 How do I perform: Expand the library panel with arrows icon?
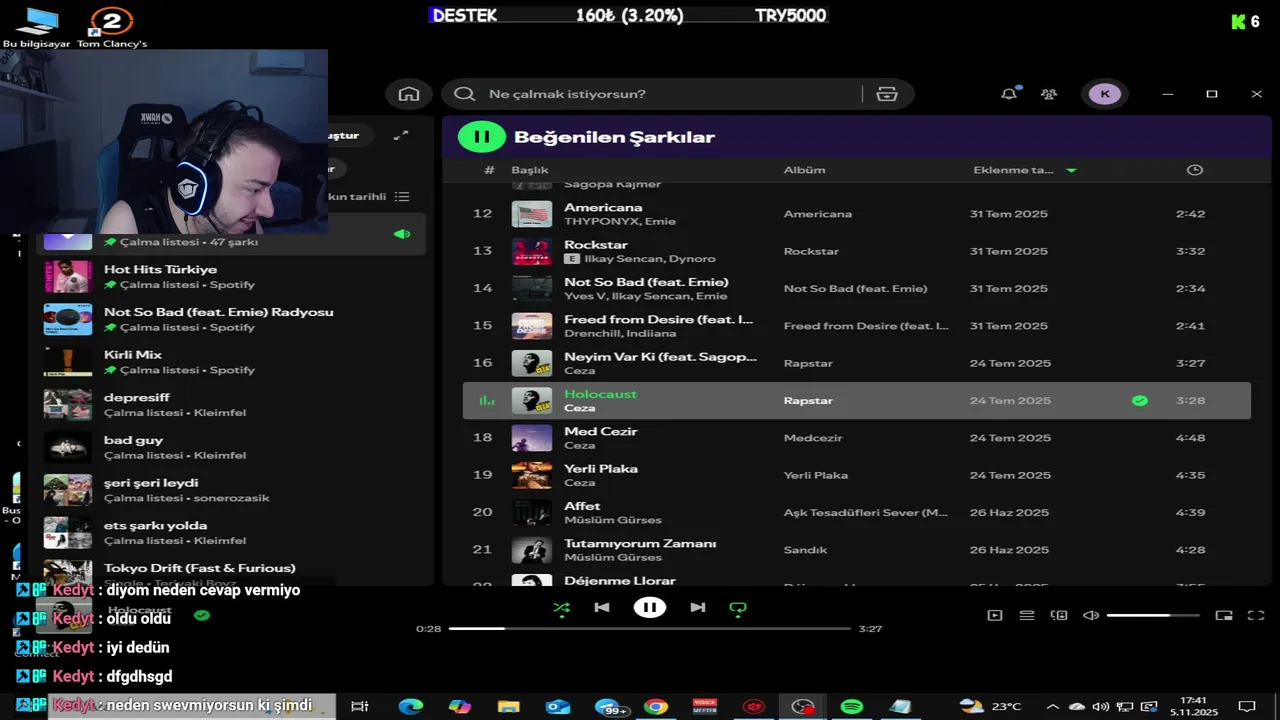(400, 135)
